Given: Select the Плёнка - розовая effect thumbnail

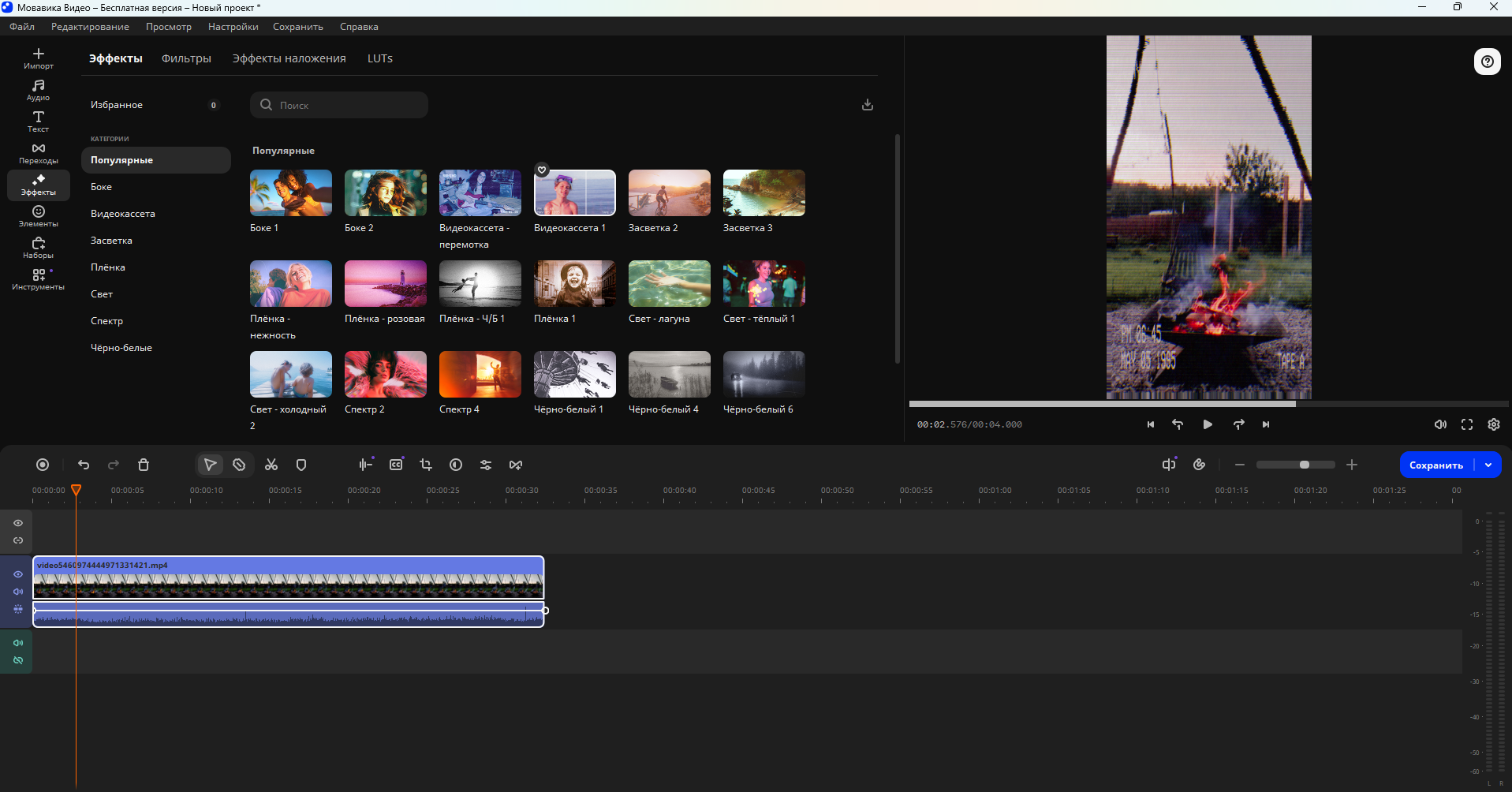Looking at the screenshot, I should click(x=385, y=284).
